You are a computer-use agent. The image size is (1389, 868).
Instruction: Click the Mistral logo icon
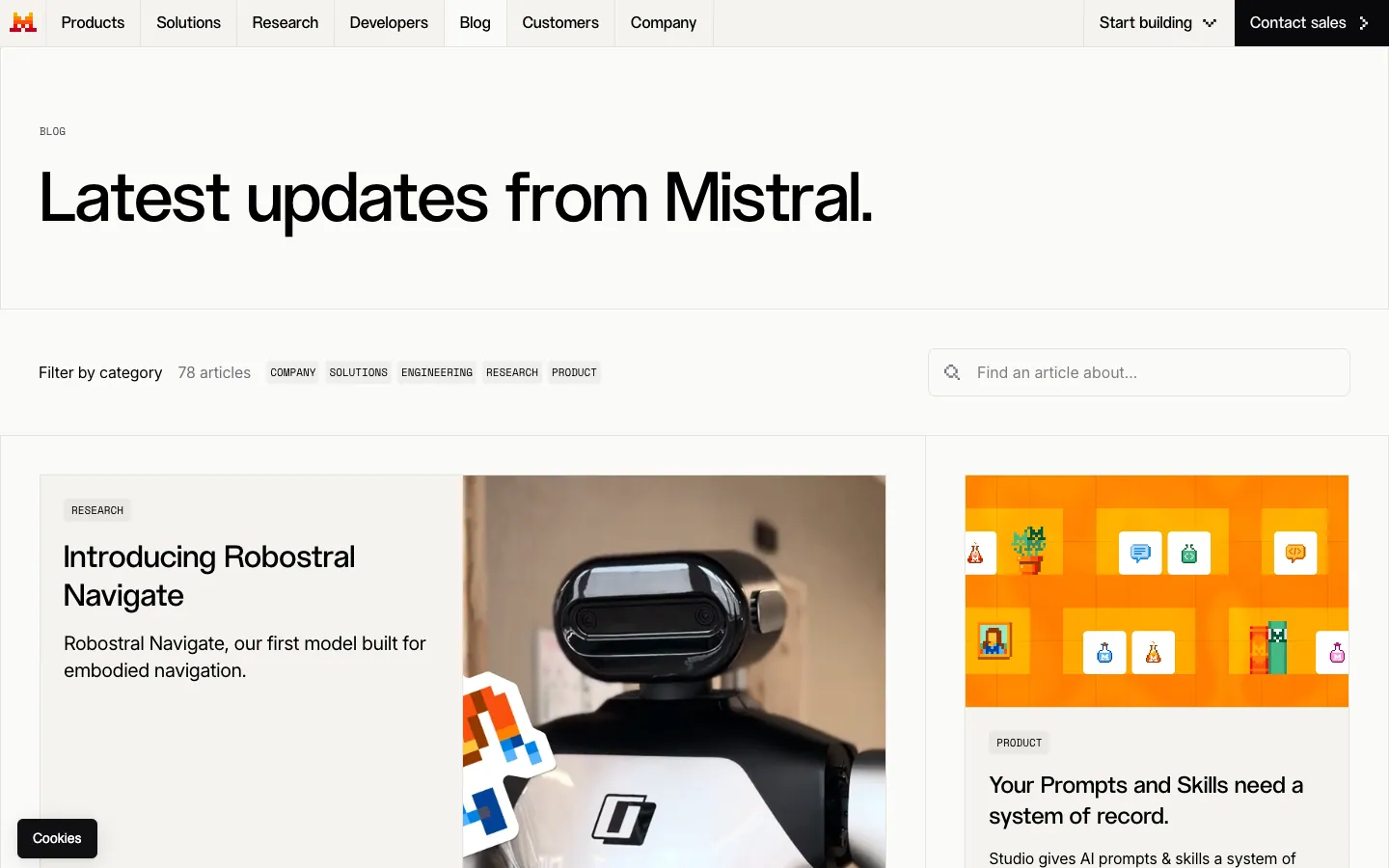[x=23, y=22]
